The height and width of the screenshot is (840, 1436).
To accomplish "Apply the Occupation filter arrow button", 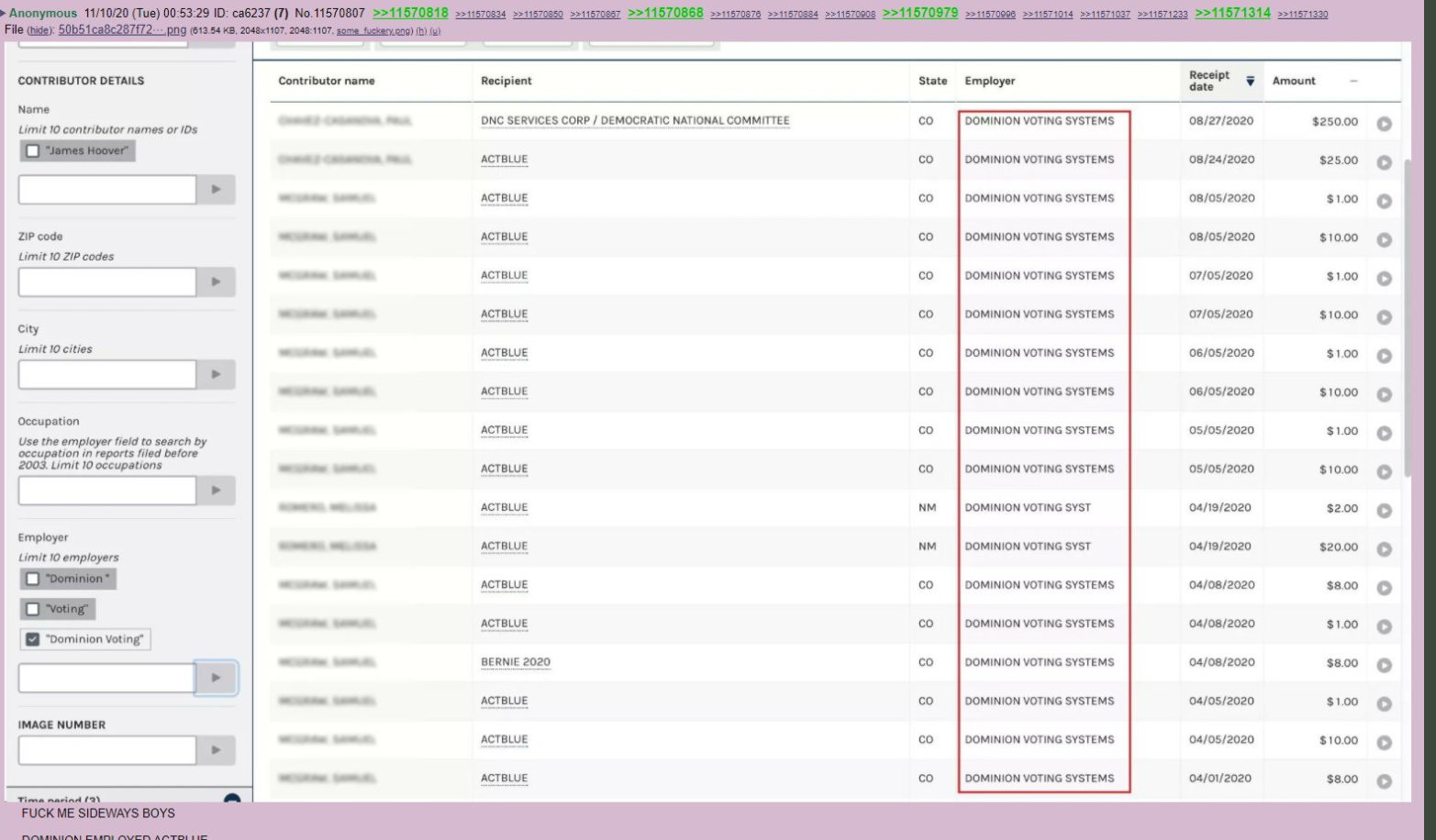I will 216,491.
